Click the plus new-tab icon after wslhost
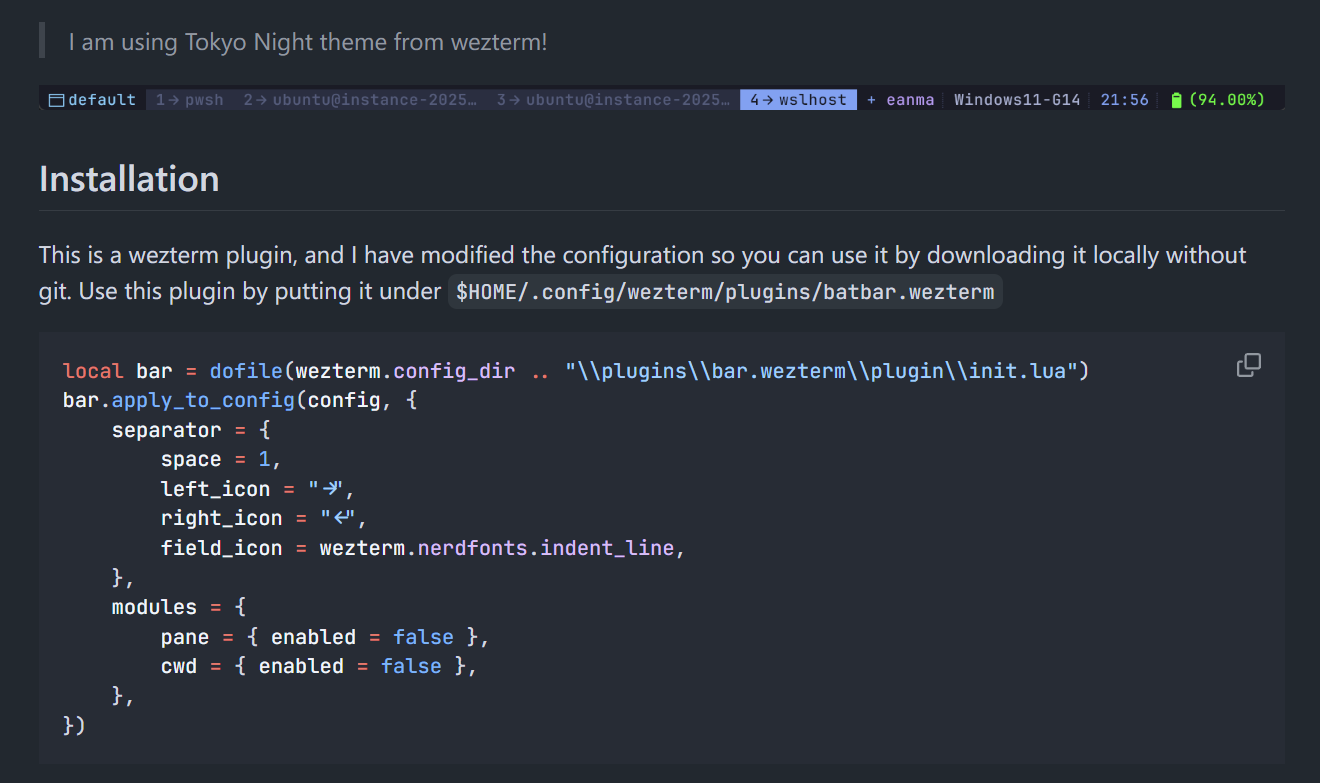1320x783 pixels. coord(871,100)
